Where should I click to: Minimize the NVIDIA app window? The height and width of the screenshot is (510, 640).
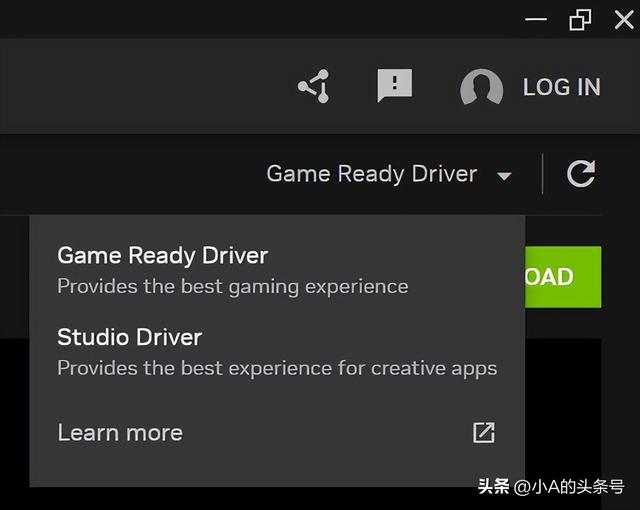click(x=536, y=19)
